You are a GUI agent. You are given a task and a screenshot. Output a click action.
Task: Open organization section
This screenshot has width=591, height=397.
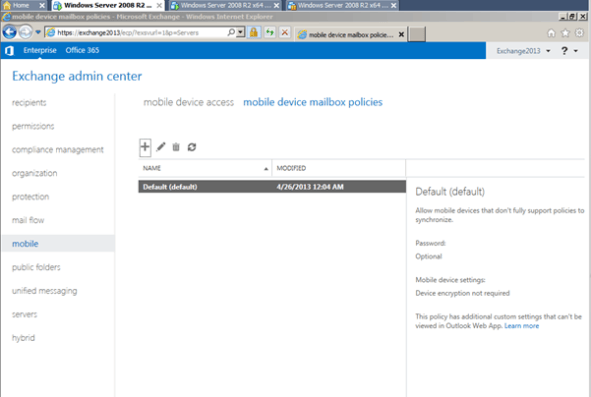(35, 173)
